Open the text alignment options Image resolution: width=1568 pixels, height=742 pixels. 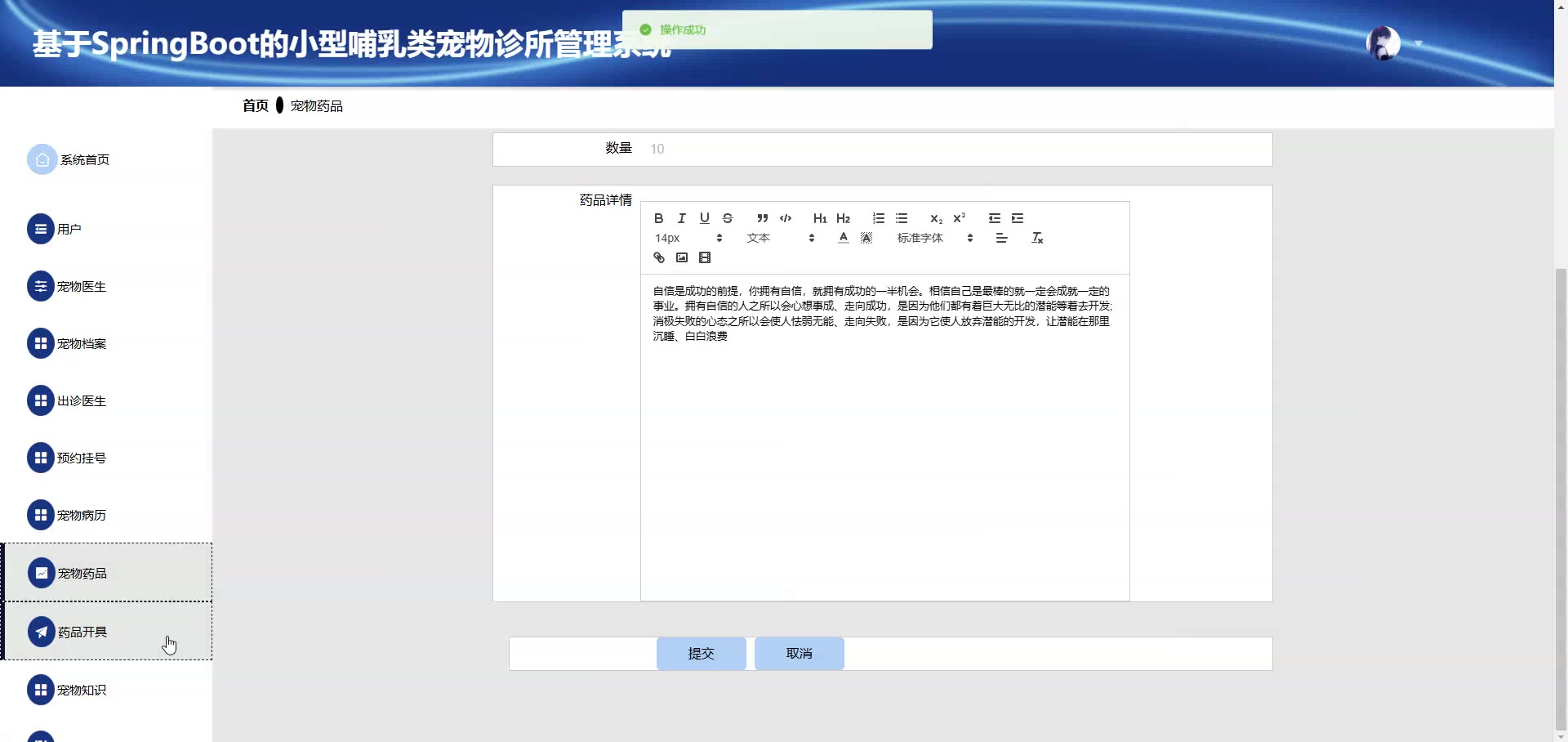coord(1002,238)
